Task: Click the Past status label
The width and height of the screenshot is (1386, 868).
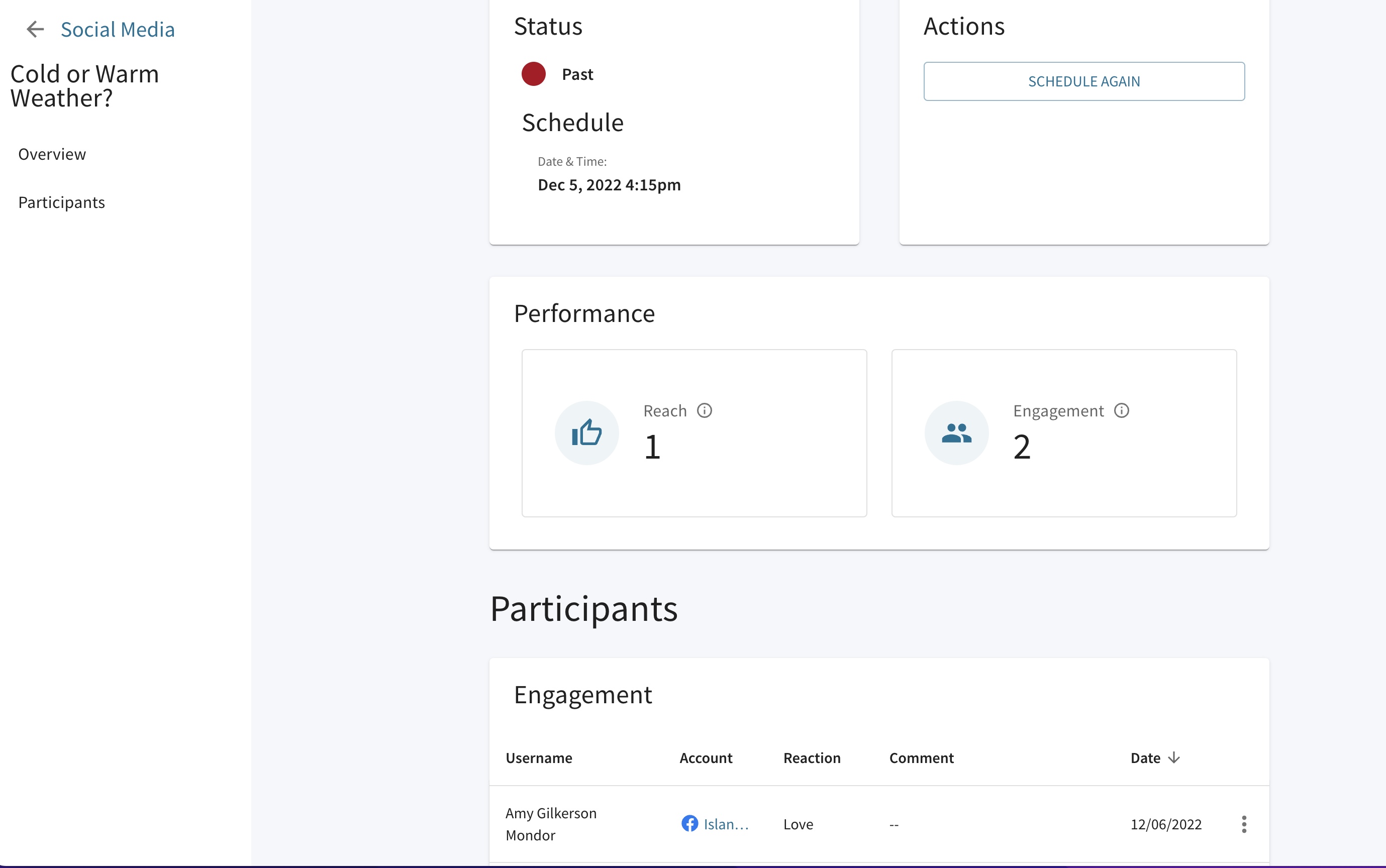Action: [577, 74]
